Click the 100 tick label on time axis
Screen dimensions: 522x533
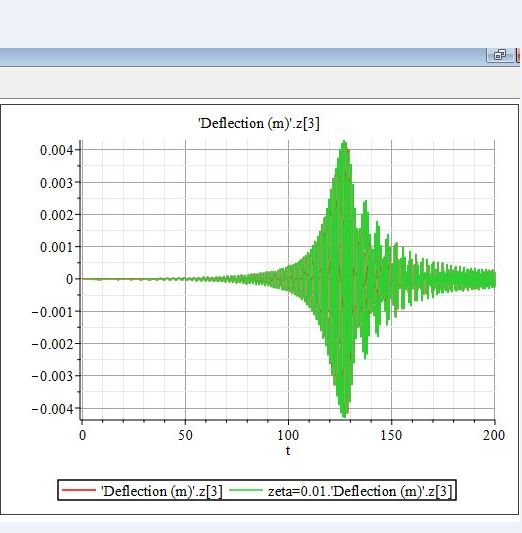[288, 435]
